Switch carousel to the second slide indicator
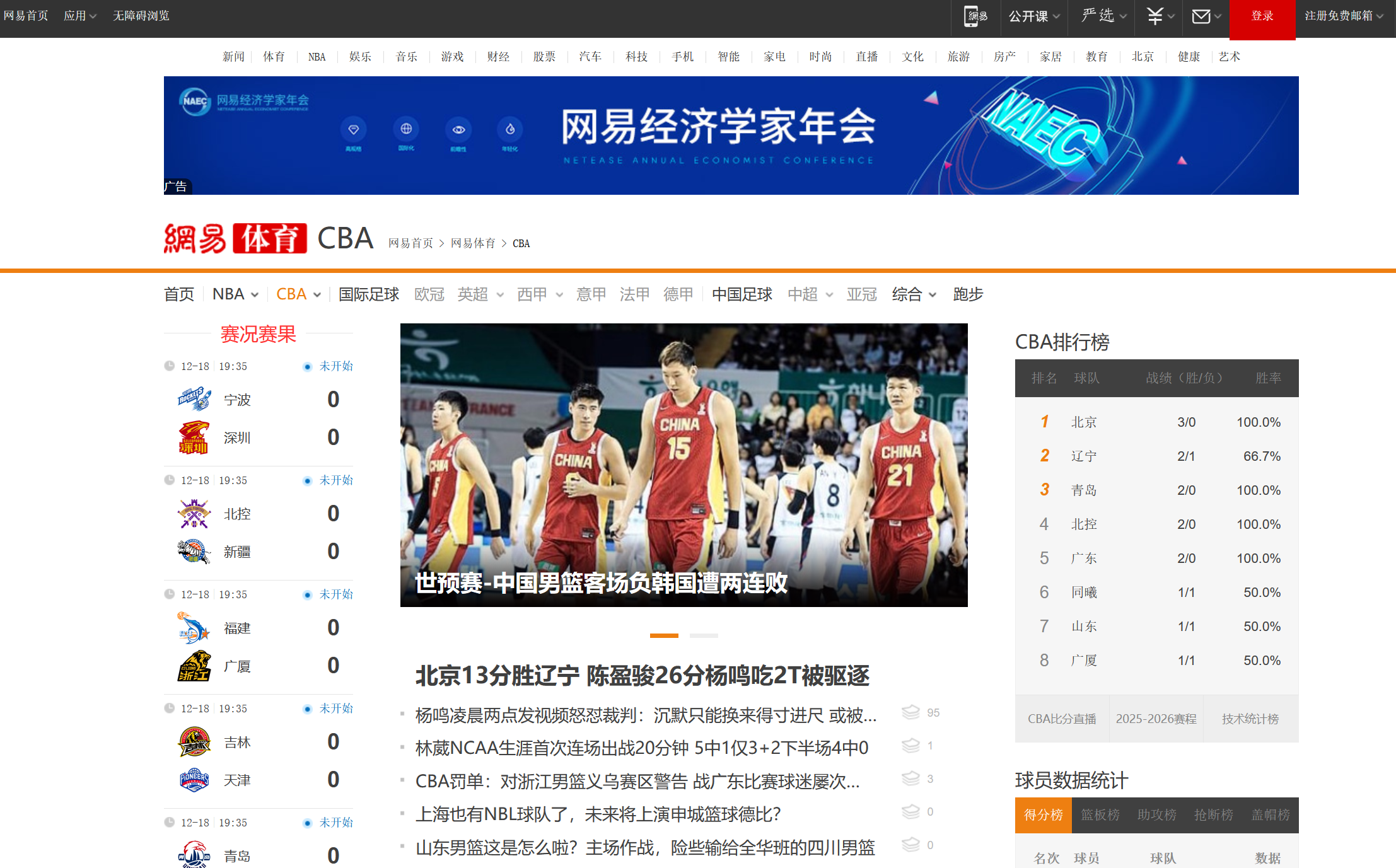The height and width of the screenshot is (868, 1396). (704, 635)
